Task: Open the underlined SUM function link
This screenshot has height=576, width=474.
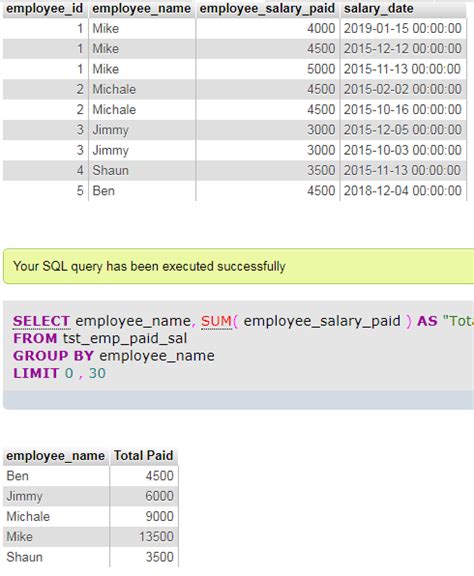Action: [x=216, y=321]
